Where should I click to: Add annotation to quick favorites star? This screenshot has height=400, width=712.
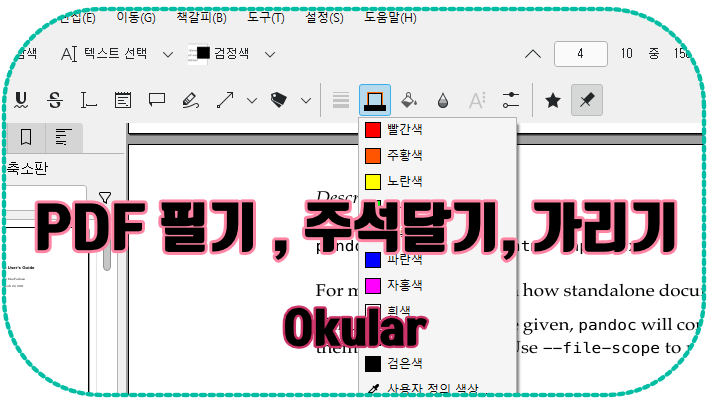coord(553,100)
